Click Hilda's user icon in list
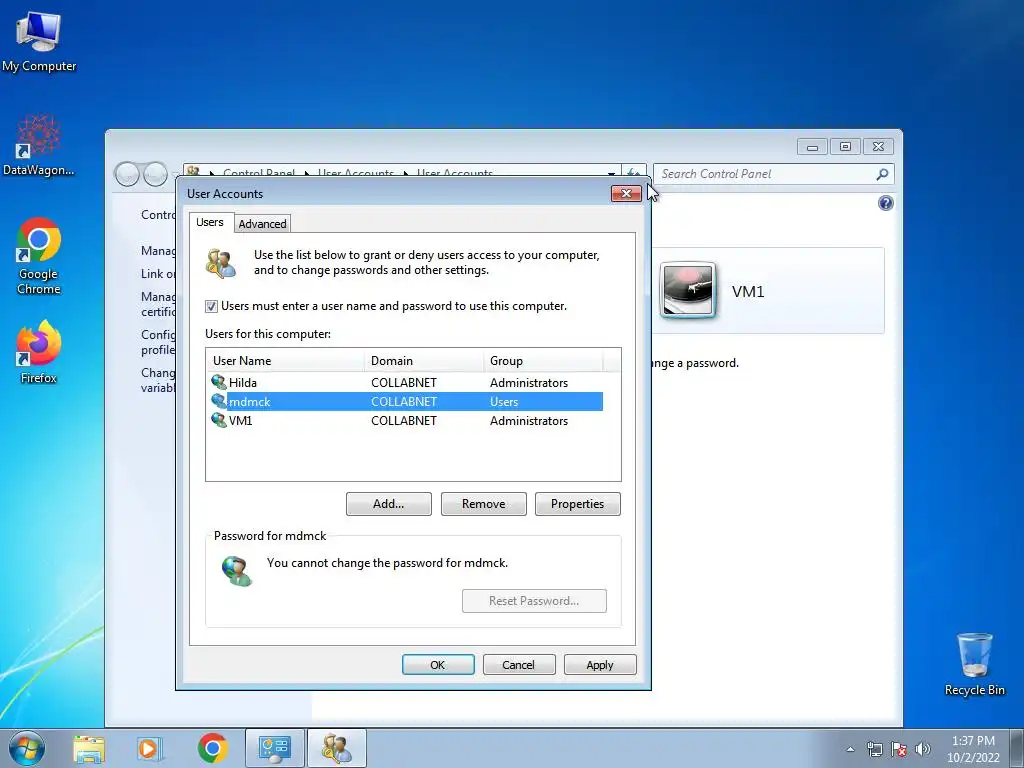This screenshot has height=768, width=1024. (x=219, y=382)
